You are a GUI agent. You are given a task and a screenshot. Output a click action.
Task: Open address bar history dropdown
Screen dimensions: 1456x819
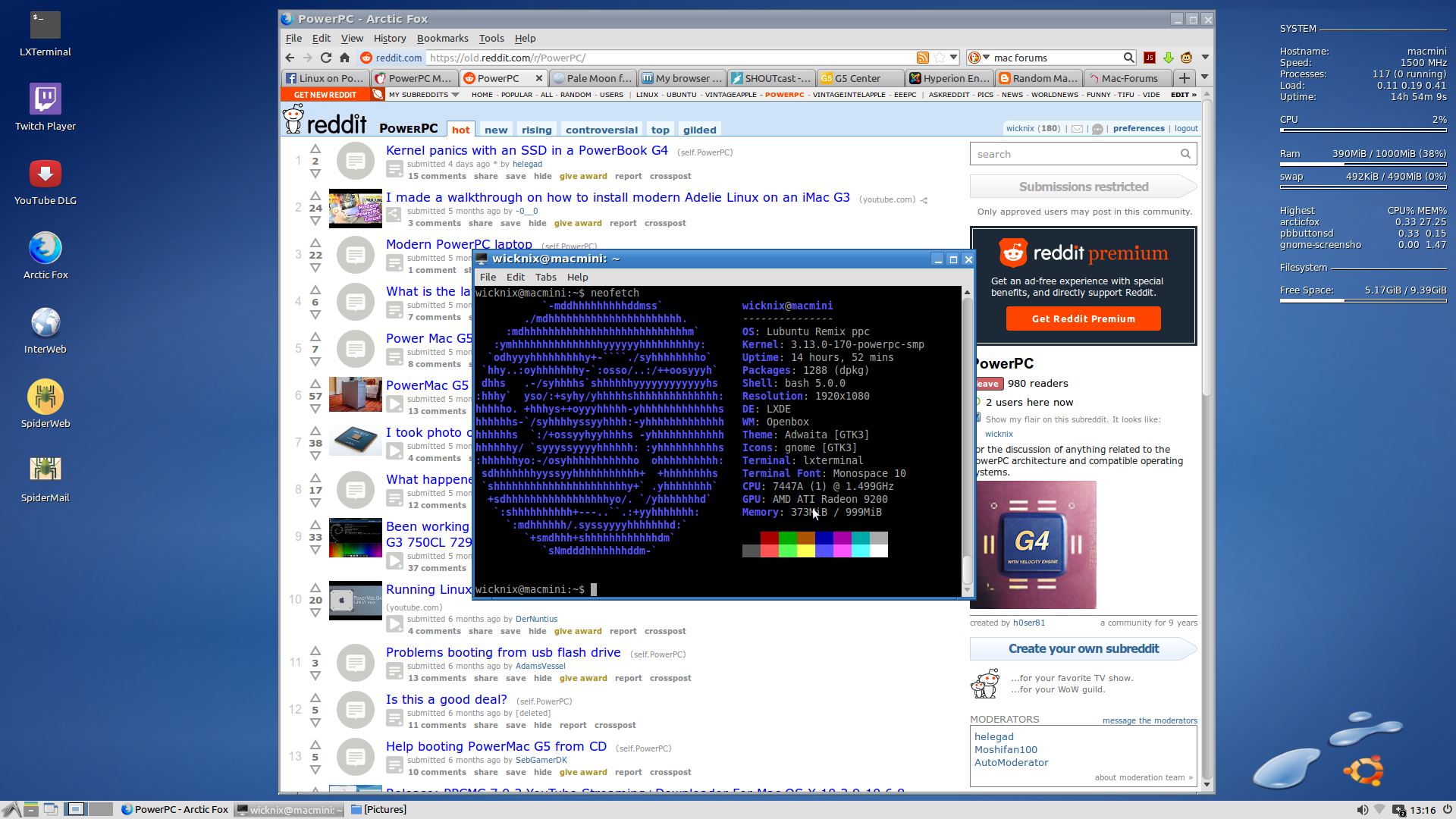[x=954, y=58]
